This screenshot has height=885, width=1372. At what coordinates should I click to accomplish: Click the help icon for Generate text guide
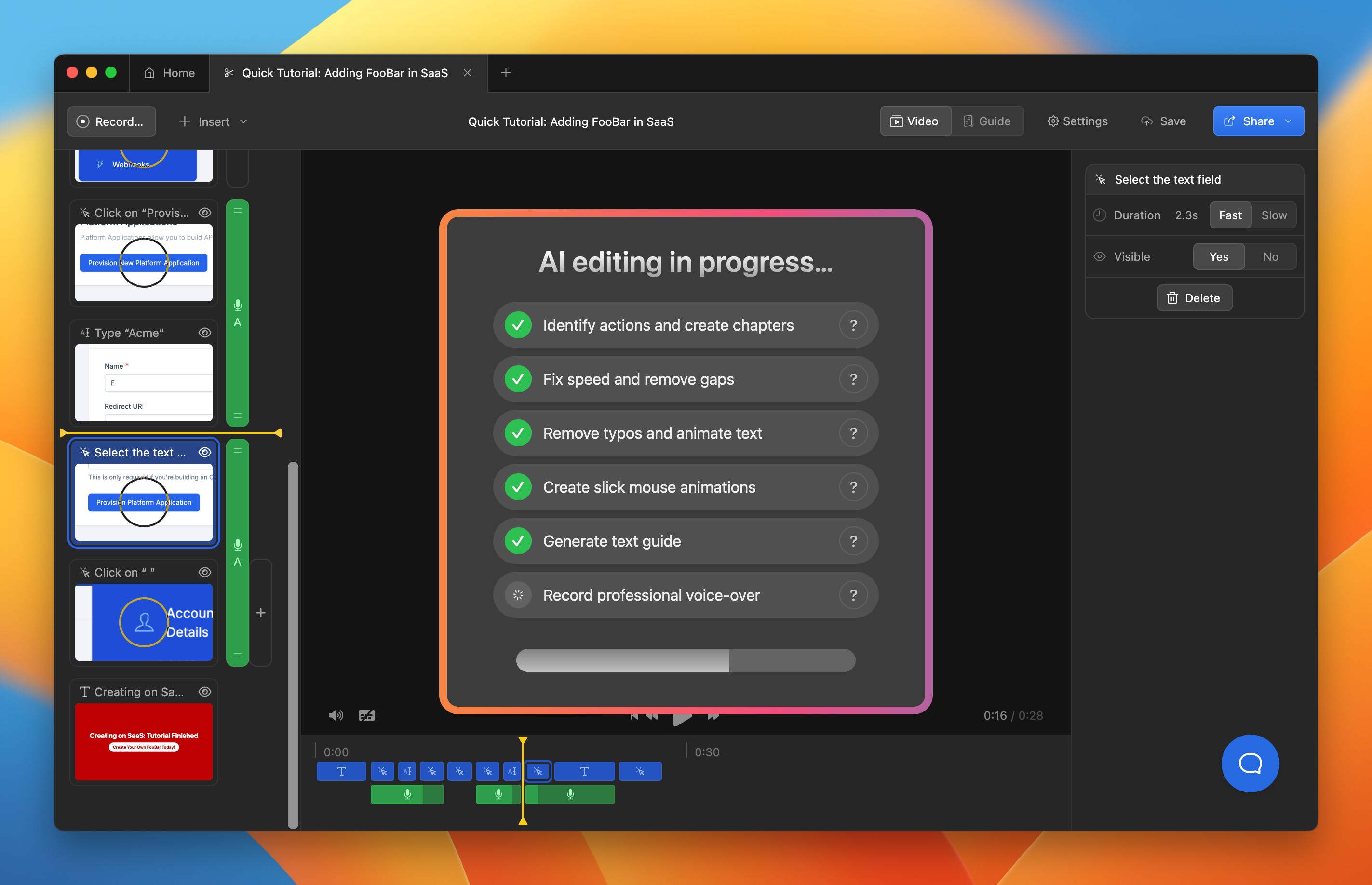(x=853, y=541)
